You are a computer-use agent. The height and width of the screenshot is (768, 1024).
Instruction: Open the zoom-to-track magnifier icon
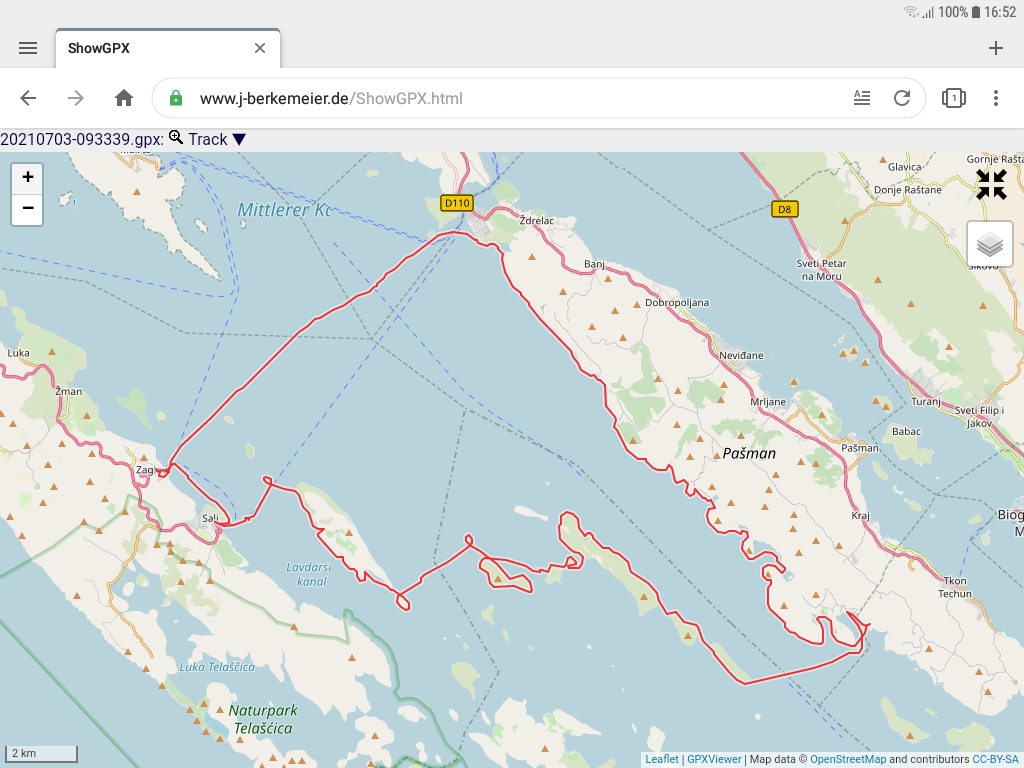(175, 138)
